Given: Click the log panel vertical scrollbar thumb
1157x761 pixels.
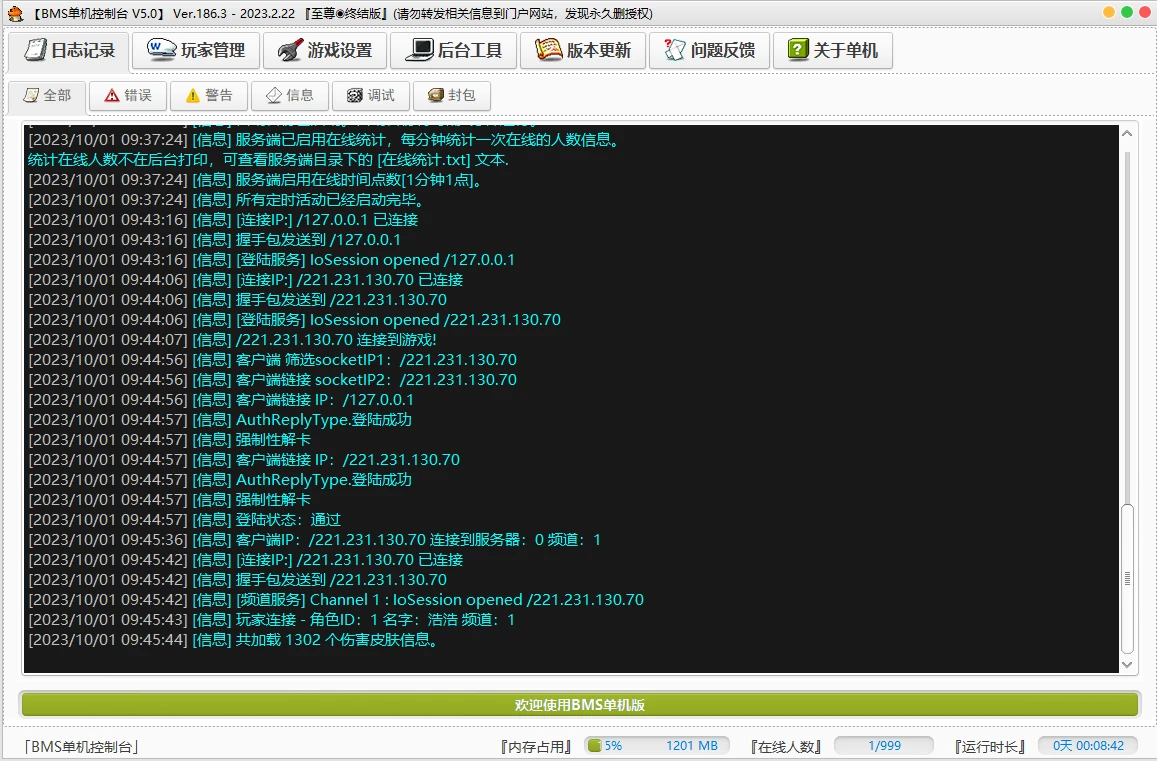Looking at the screenshot, I should click(1127, 578).
